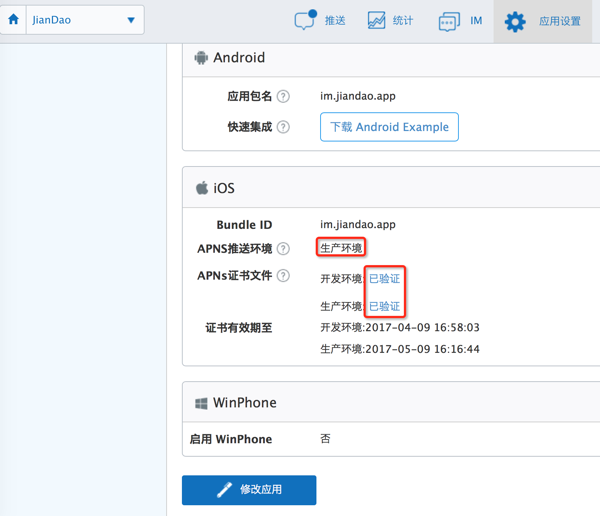Click the 生产环境 APNS environment value
Image resolution: width=600 pixels, height=516 pixels.
341,248
